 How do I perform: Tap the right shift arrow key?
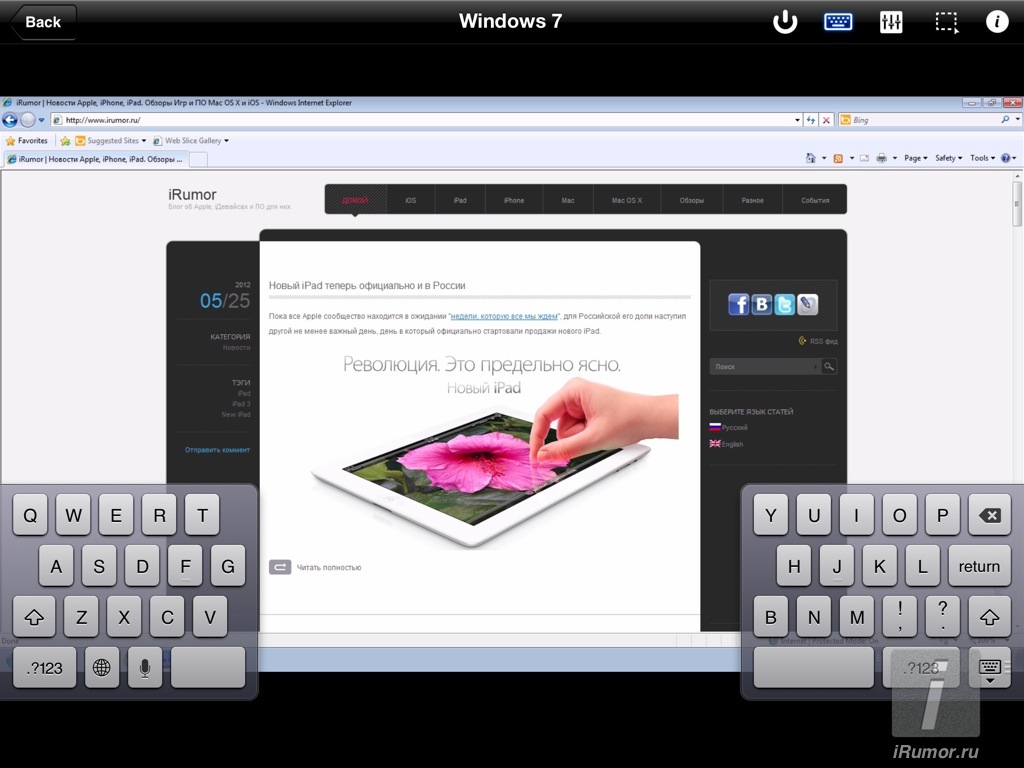[989, 616]
